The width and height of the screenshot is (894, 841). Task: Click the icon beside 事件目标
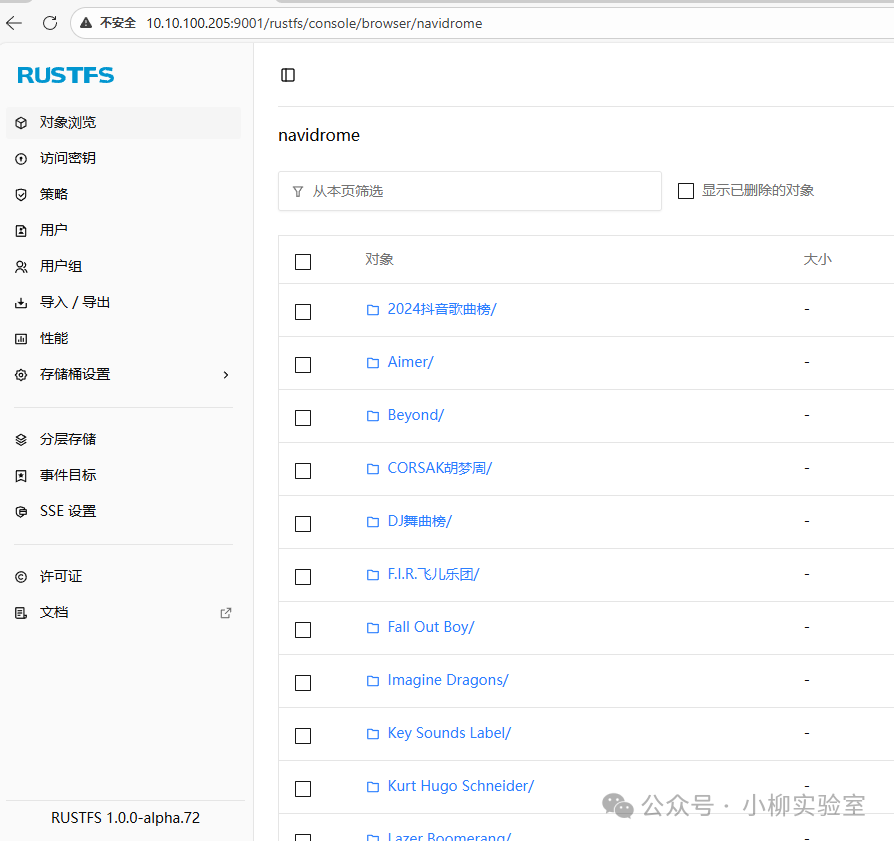click(21, 476)
